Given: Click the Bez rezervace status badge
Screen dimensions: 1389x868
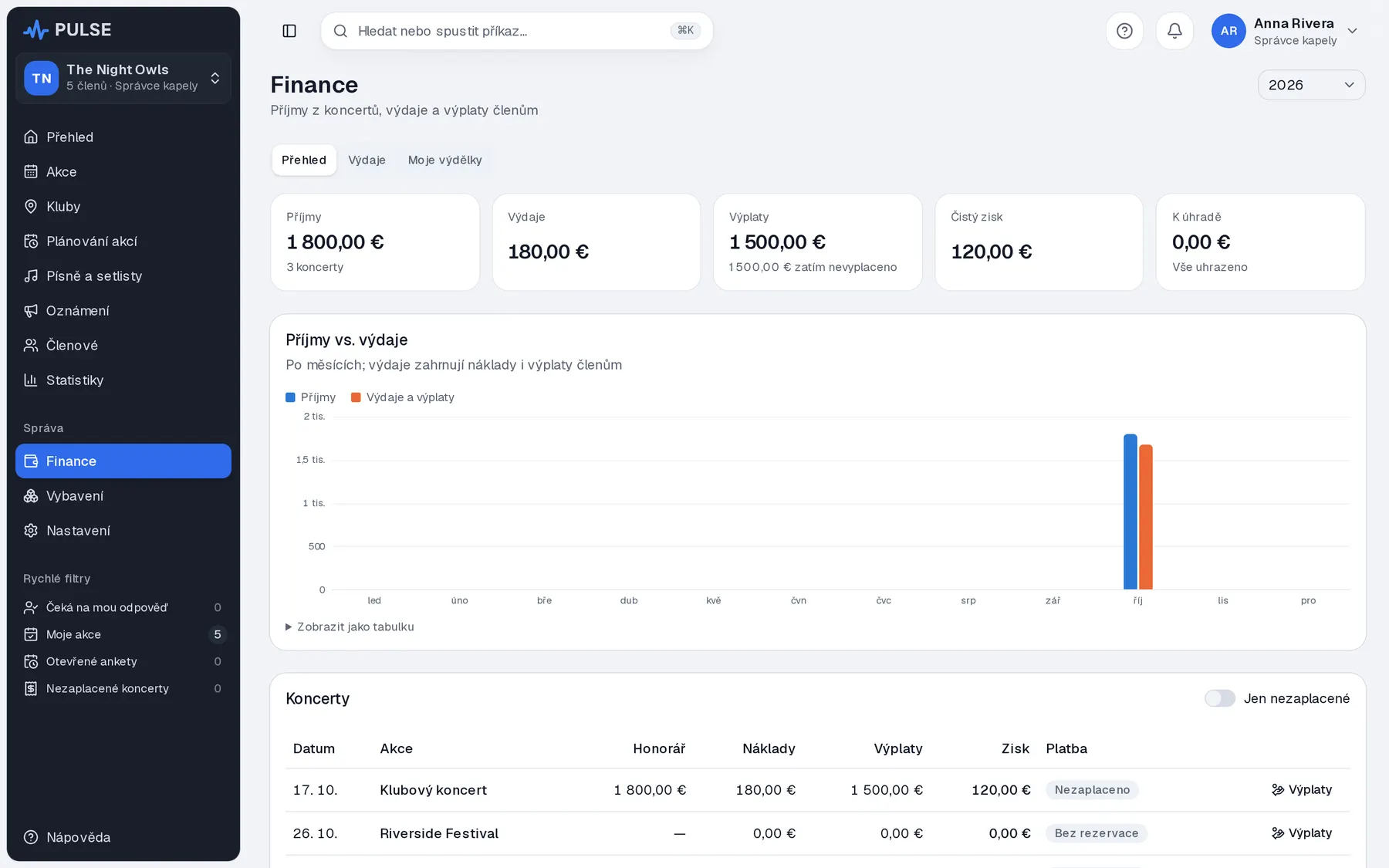Looking at the screenshot, I should click(x=1097, y=833).
